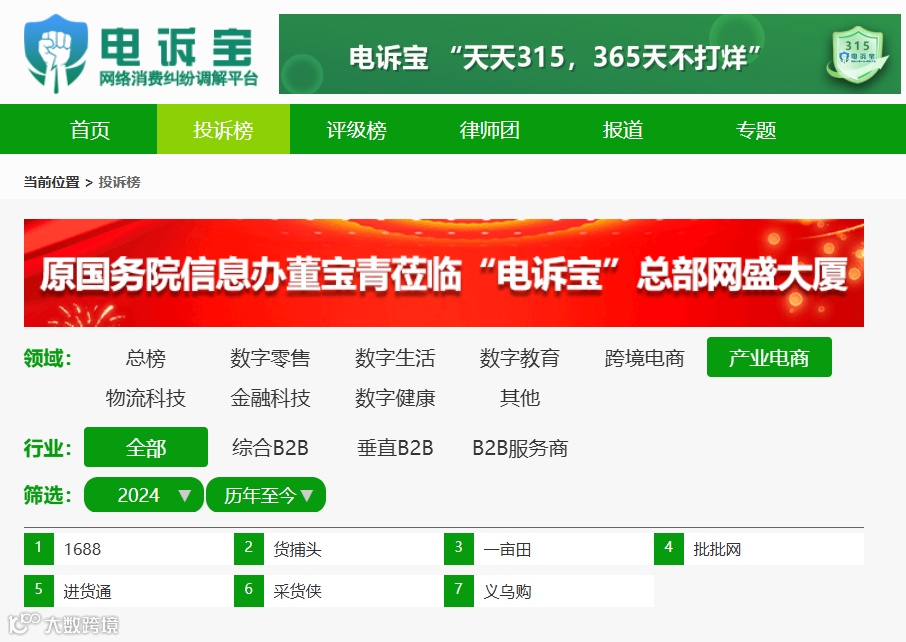The width and height of the screenshot is (906, 642).
Task: Select the 金融科技 domain filter
Action: (x=270, y=398)
